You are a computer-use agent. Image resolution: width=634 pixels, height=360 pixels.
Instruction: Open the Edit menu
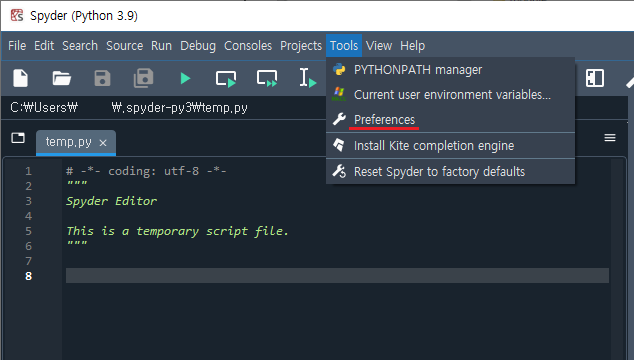point(44,46)
